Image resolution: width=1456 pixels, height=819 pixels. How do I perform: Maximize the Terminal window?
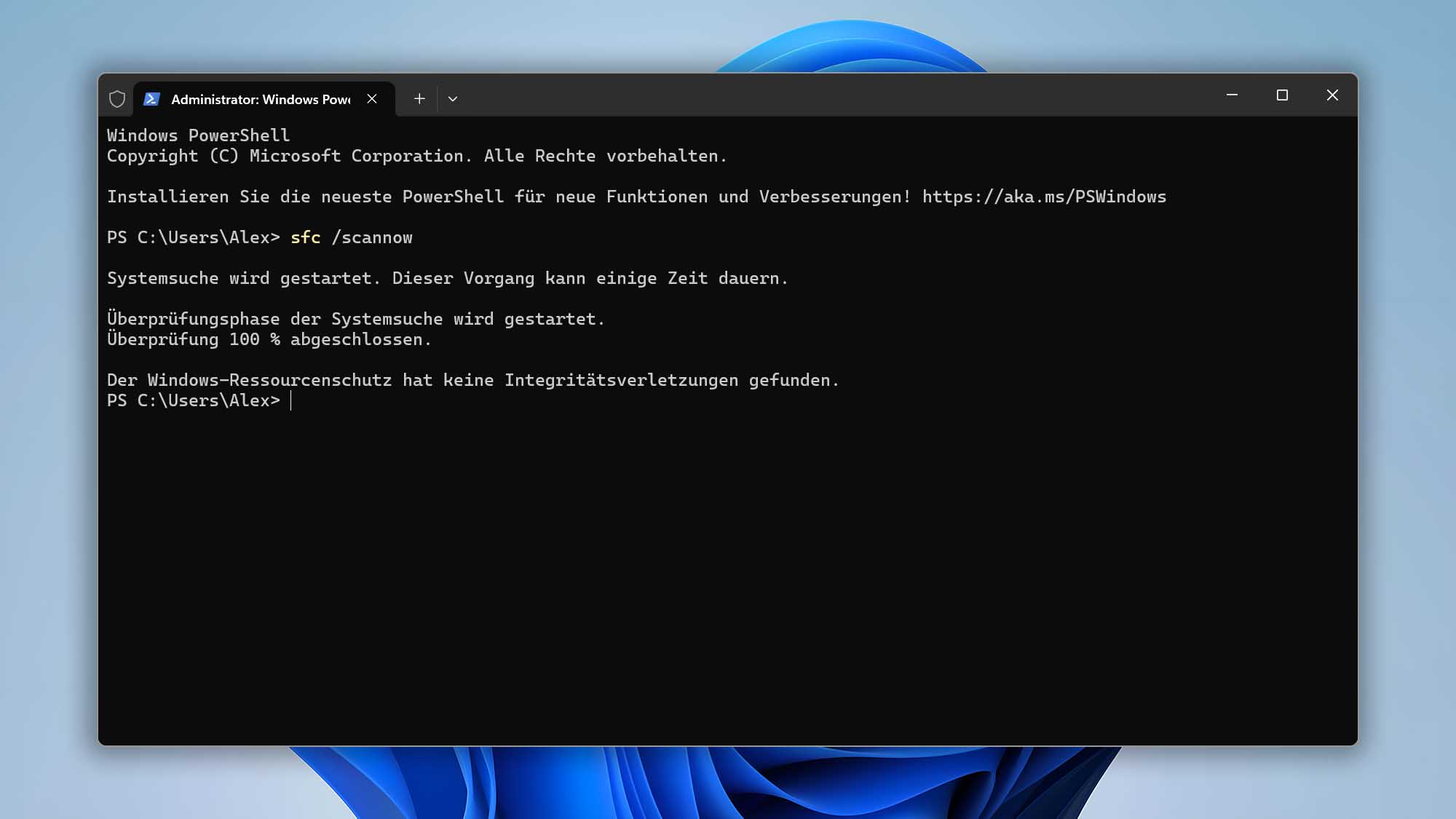[1282, 95]
